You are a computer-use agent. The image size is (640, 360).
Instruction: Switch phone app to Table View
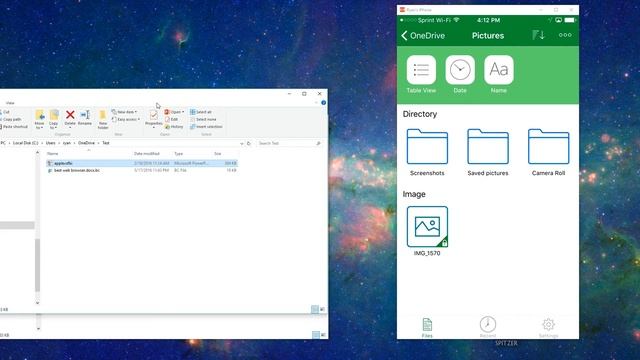[x=421, y=75]
